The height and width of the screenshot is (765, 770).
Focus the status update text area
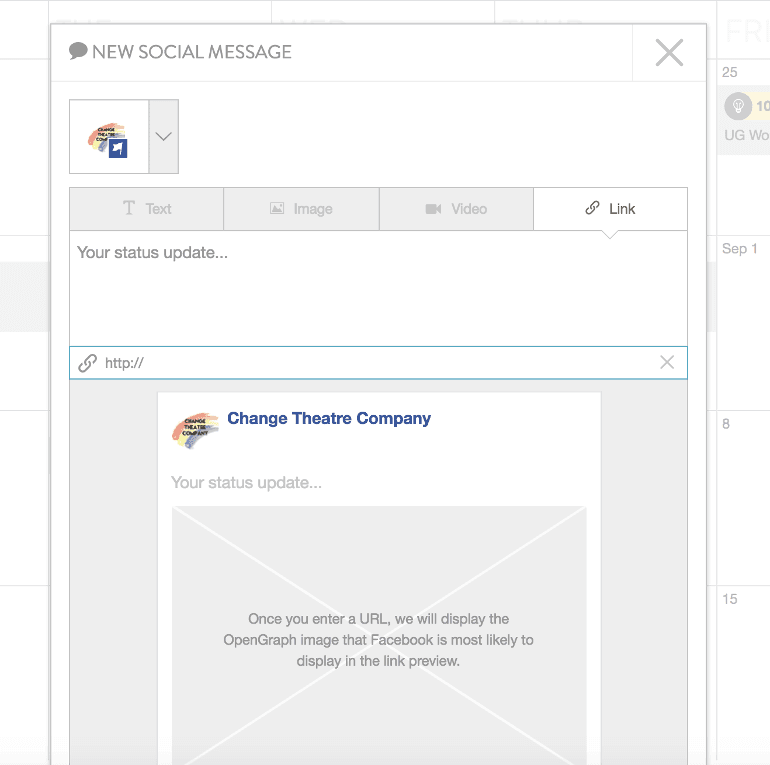coord(378,288)
